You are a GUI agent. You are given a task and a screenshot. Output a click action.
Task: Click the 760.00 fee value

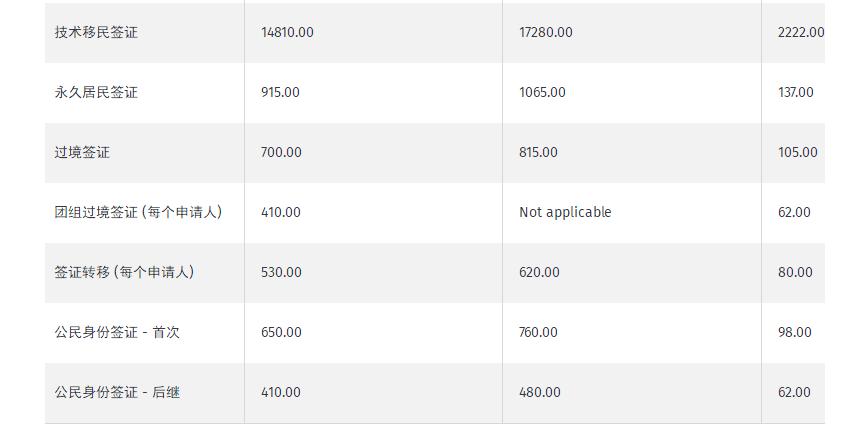(538, 332)
